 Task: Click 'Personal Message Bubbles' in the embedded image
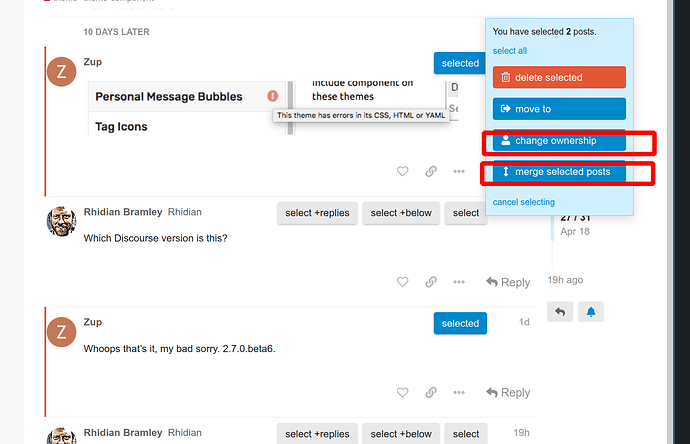[169, 97]
